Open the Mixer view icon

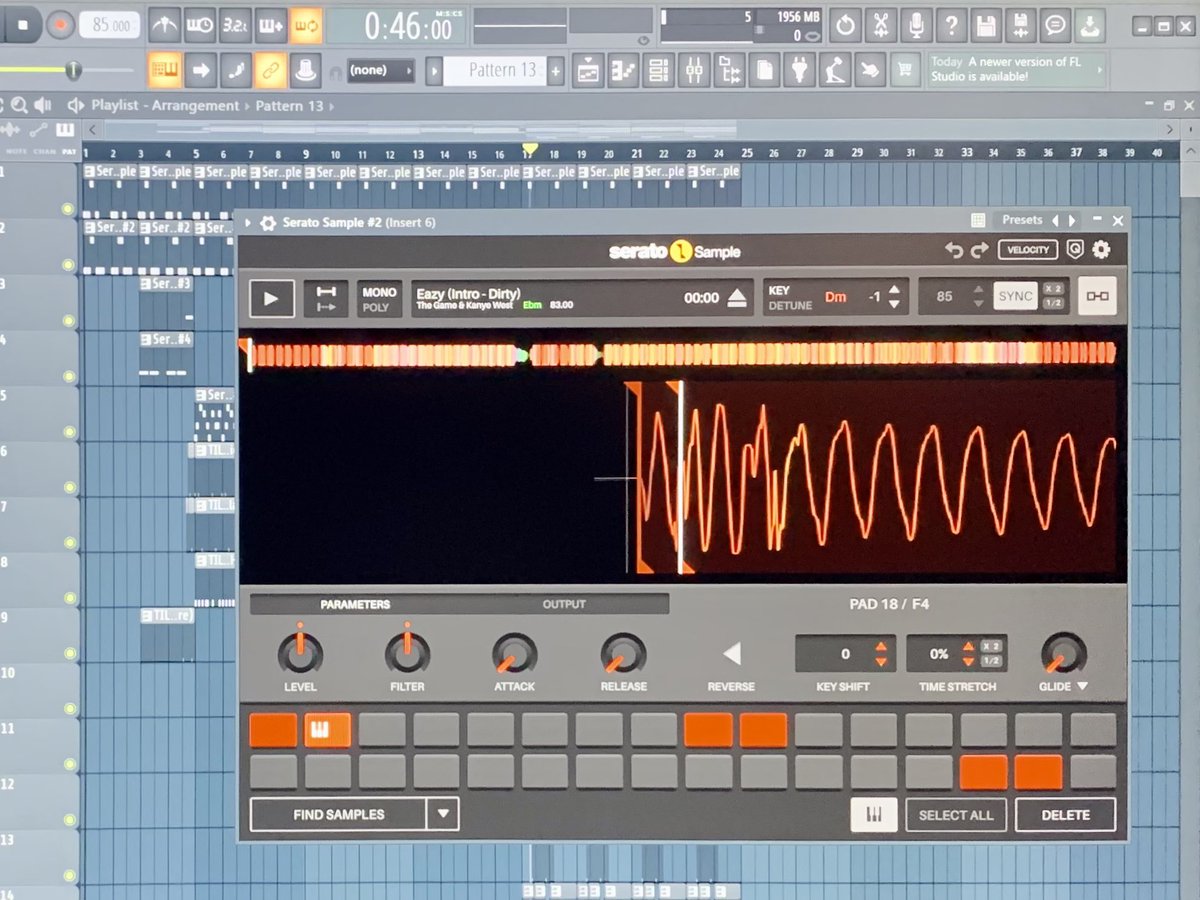693,70
